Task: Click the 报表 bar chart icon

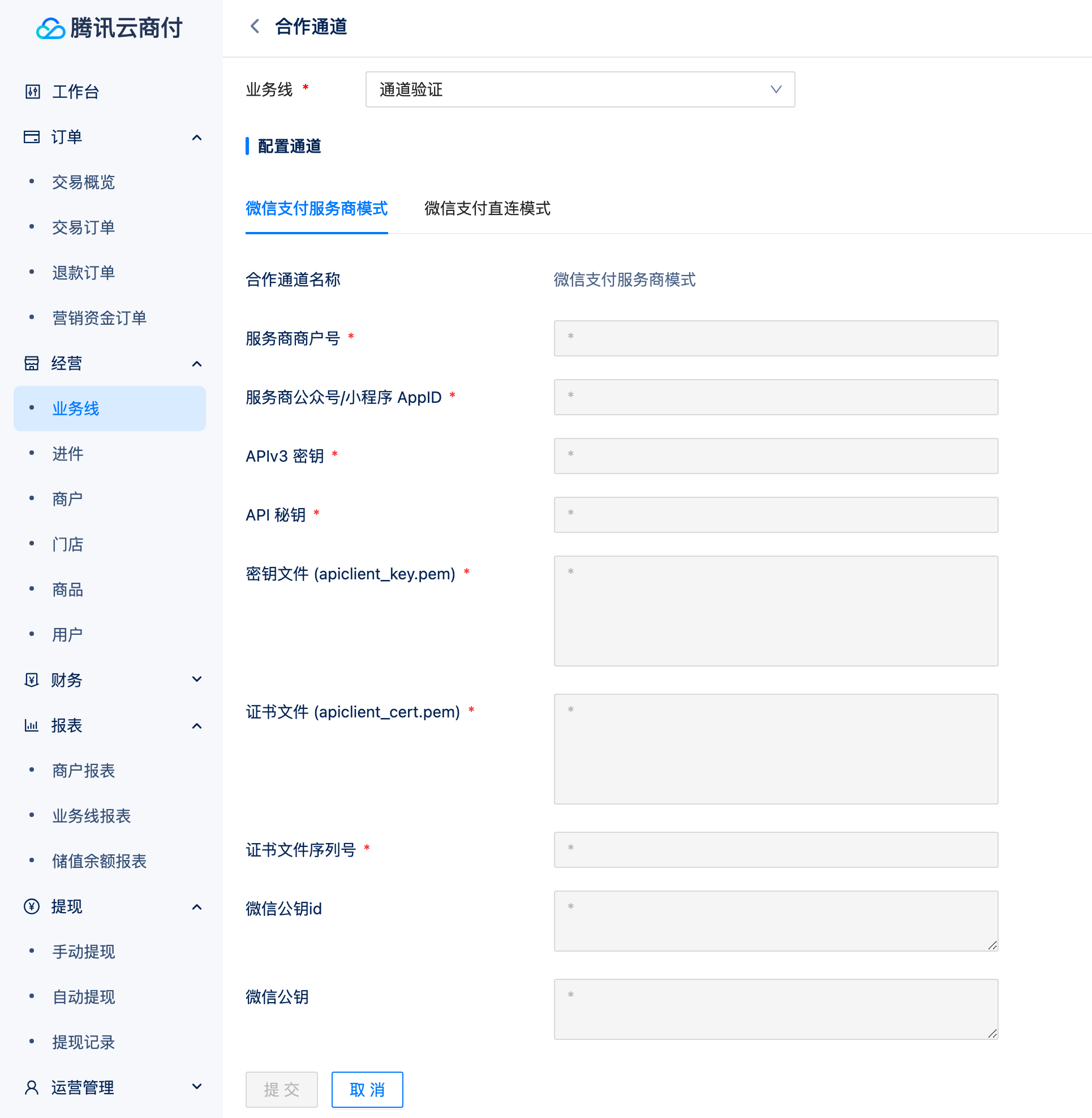Action: (x=32, y=725)
